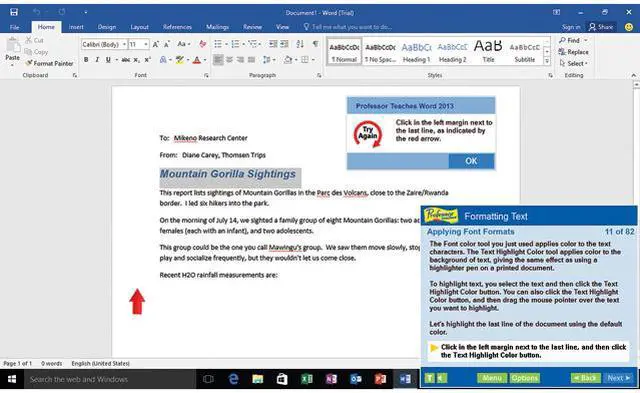Expand the Styles gallery More arrow

[x=547, y=61]
